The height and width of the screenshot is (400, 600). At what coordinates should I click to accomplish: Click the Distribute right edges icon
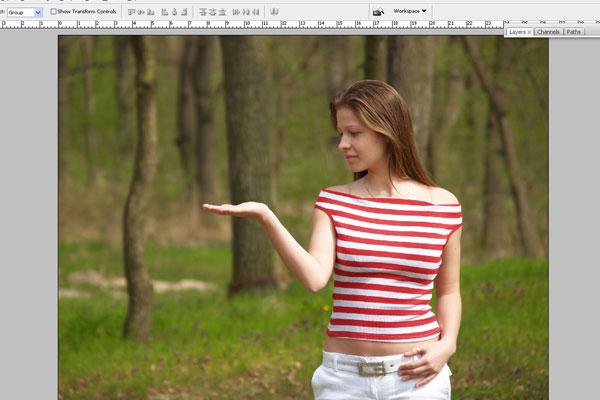click(x=256, y=12)
